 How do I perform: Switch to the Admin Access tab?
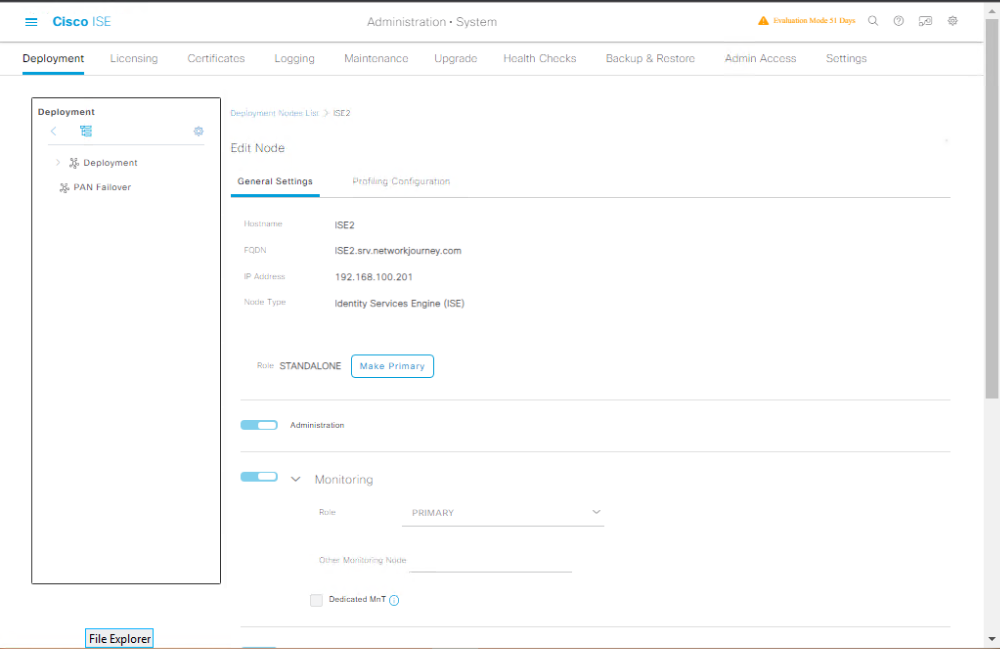point(760,58)
